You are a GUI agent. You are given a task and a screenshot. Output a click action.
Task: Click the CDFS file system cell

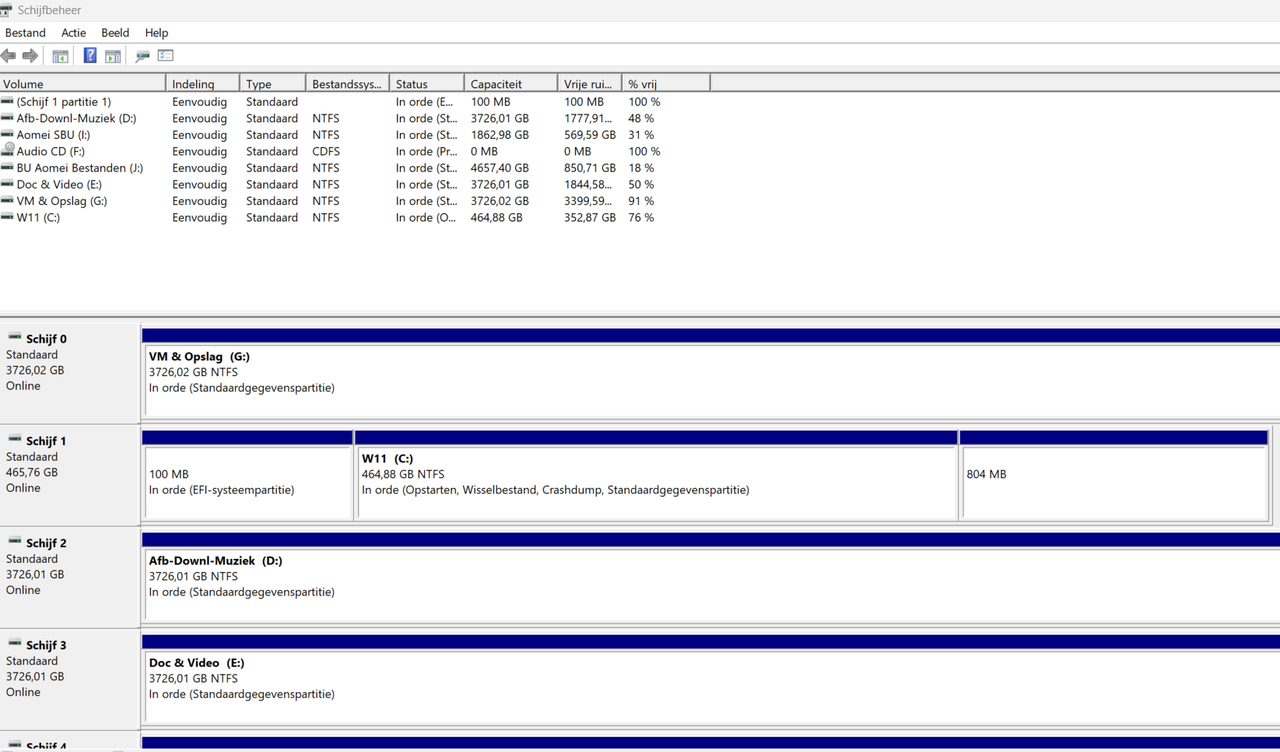point(326,151)
